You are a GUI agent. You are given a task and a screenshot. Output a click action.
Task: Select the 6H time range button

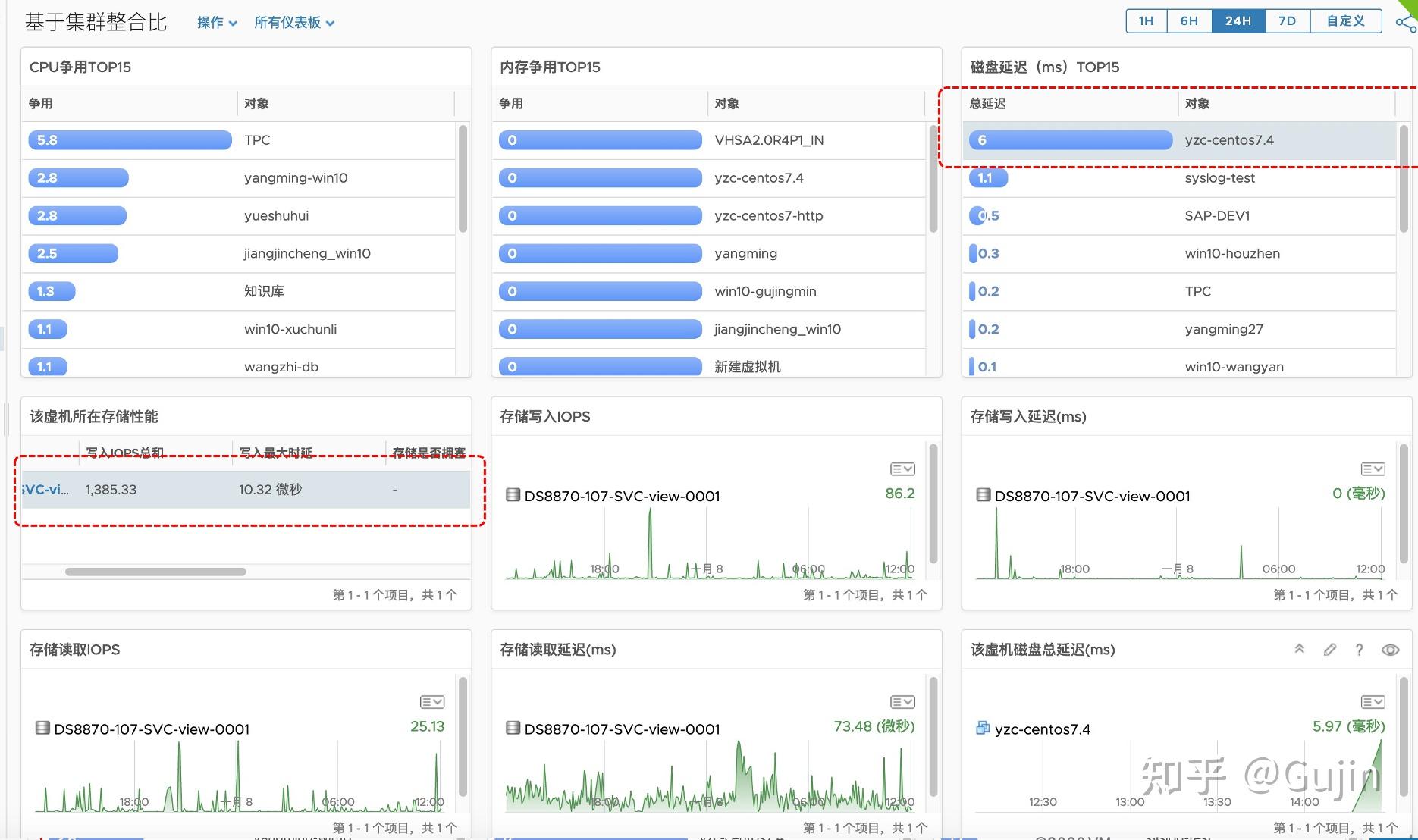(x=1189, y=20)
